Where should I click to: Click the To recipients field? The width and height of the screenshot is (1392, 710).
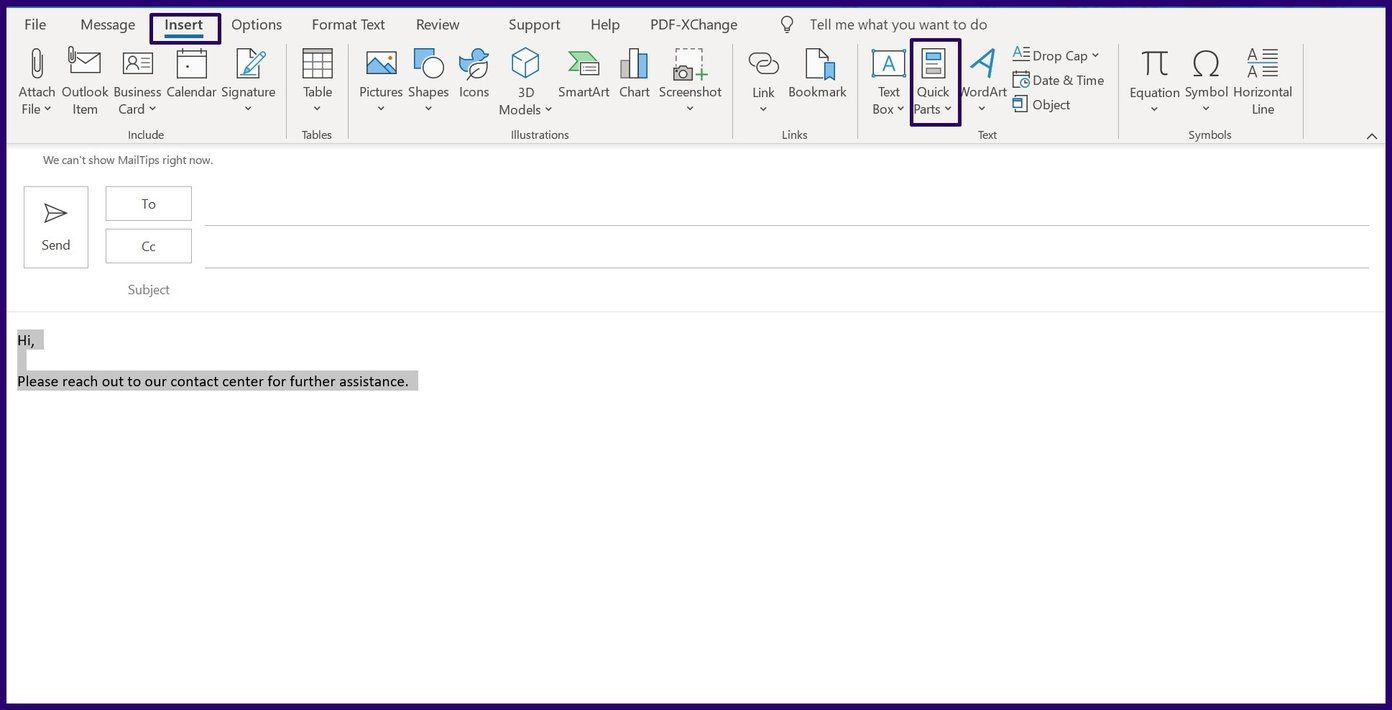coord(787,205)
